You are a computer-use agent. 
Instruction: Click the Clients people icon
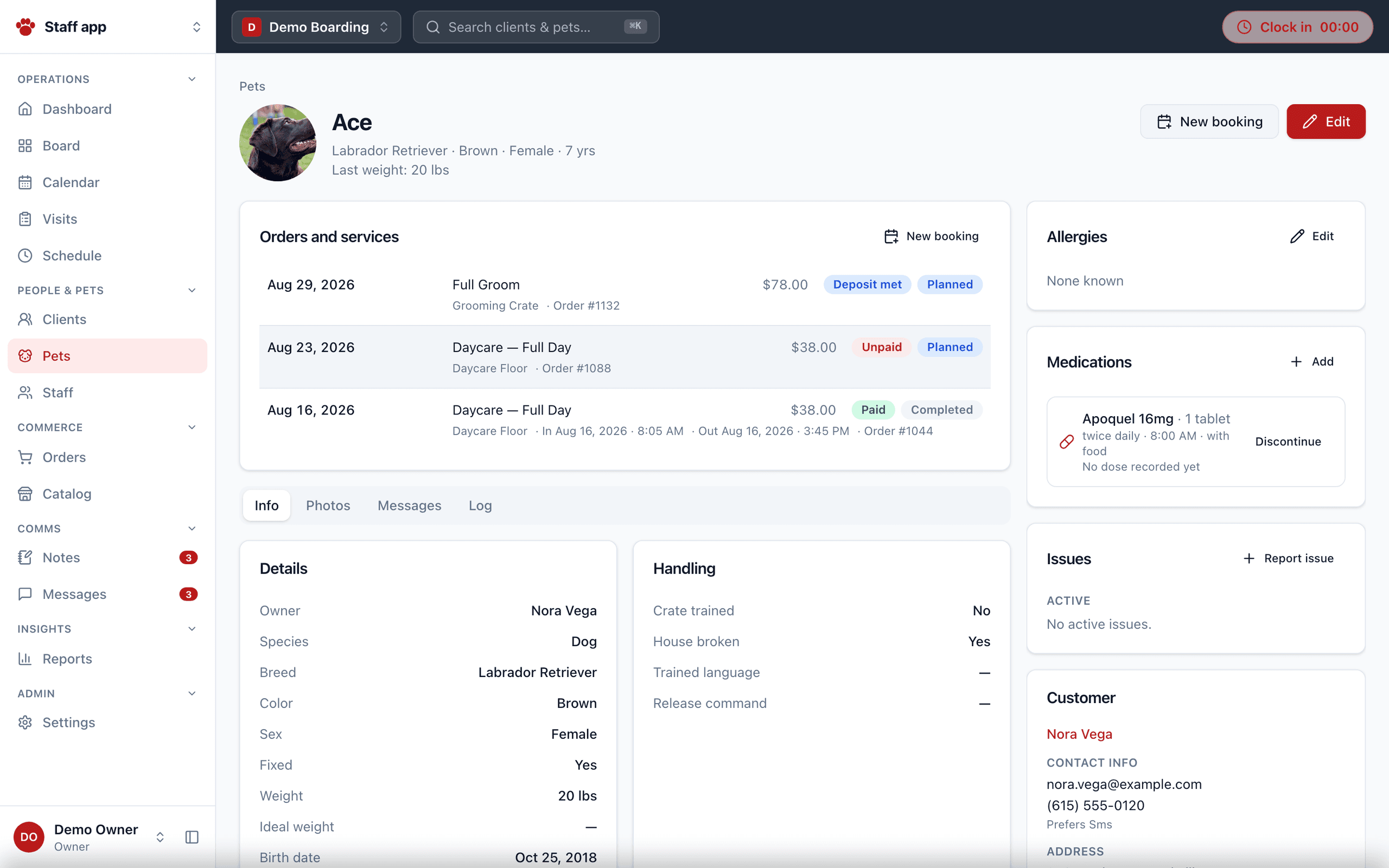(x=26, y=319)
